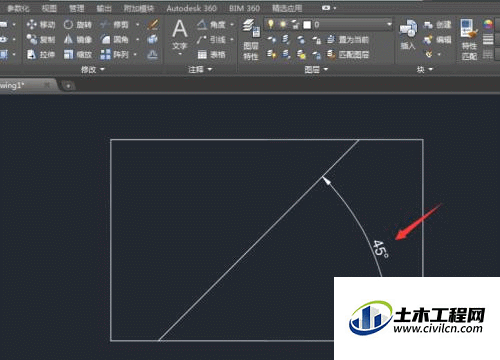Click Match Properties (特性匹配) button
The image size is (500, 360).
(x=469, y=40)
